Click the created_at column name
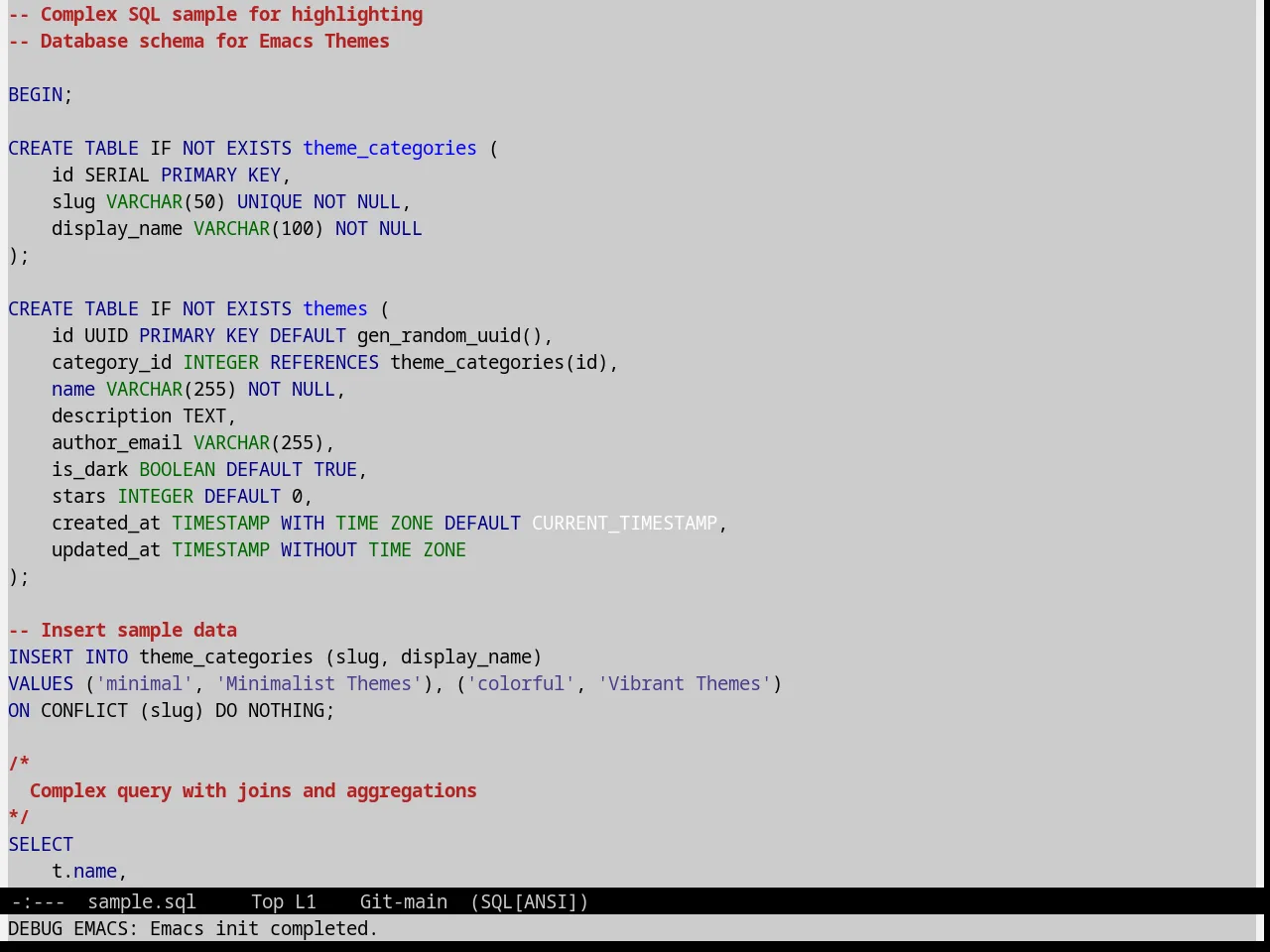1270x952 pixels. point(106,524)
